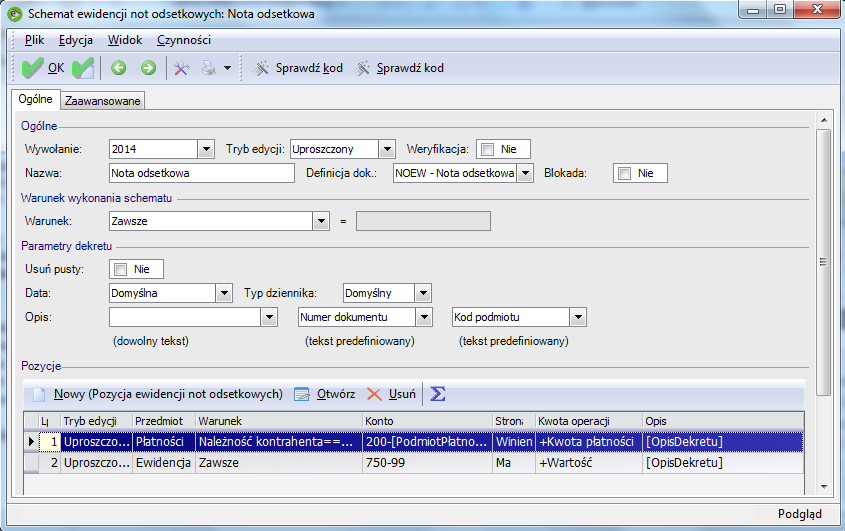Viewport: 845px width, 531px height.
Task: Click Nowy (Pozycja ewidencji not odsetkowych) button
Action: (x=168, y=394)
